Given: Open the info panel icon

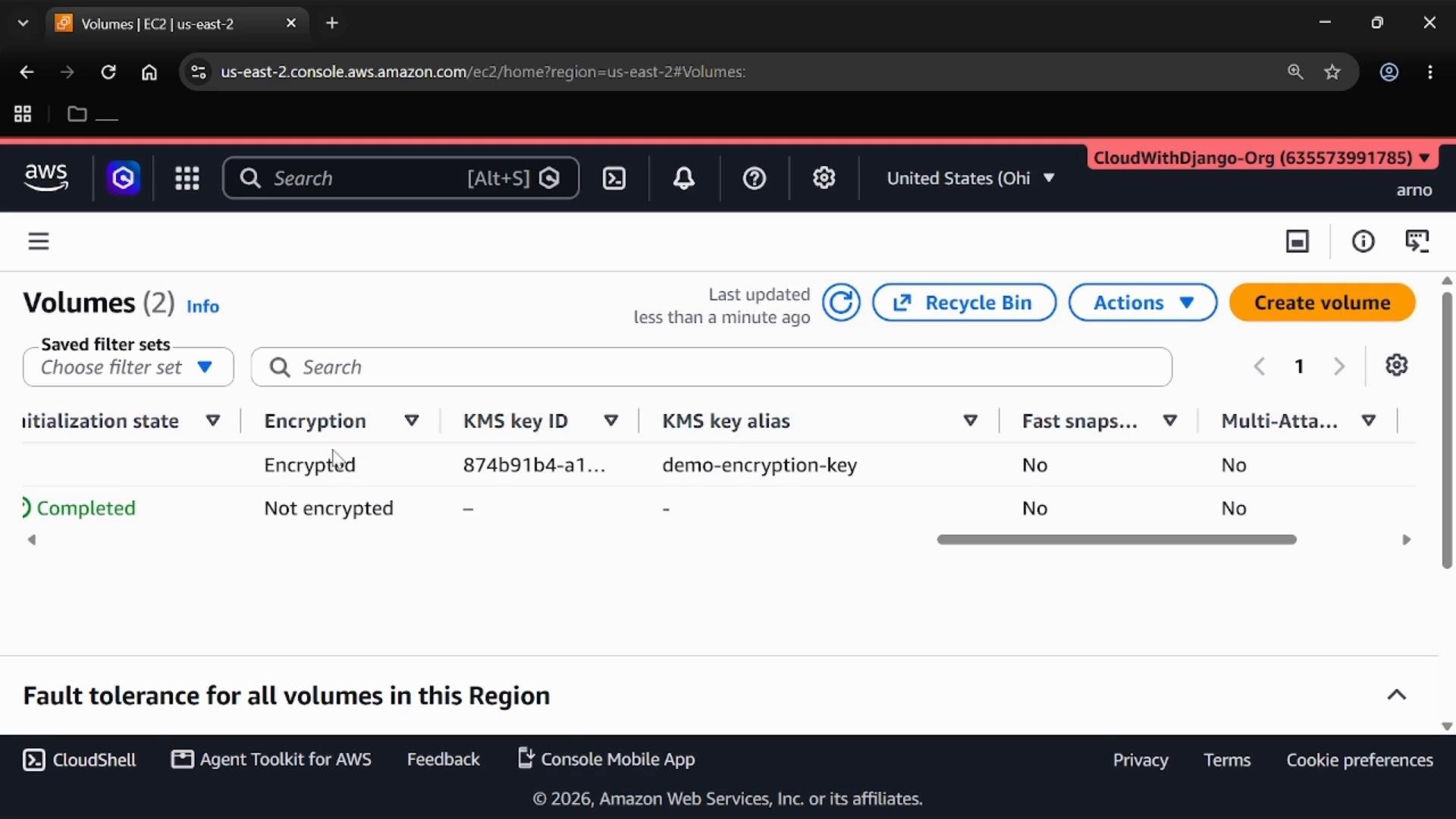Looking at the screenshot, I should pyautogui.click(x=1363, y=241).
